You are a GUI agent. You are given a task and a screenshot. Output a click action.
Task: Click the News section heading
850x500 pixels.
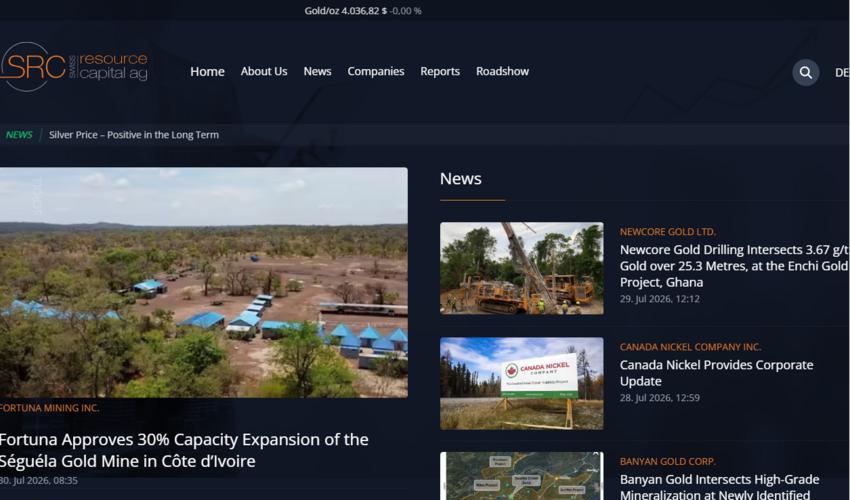click(x=460, y=178)
